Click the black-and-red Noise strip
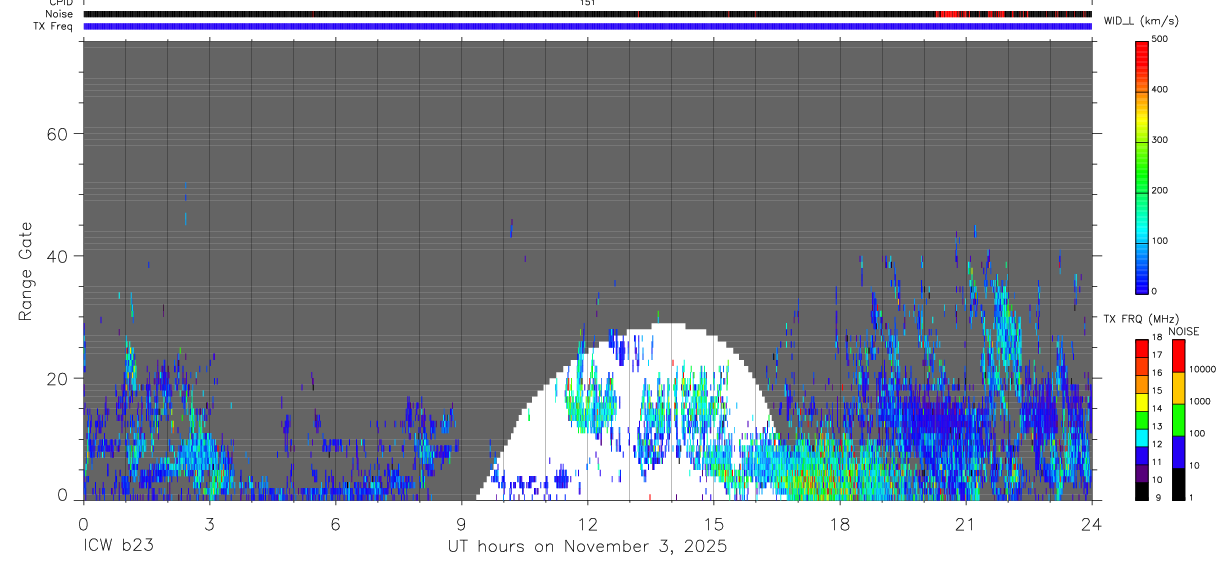The width and height of the screenshot is (1228, 567). (588, 14)
